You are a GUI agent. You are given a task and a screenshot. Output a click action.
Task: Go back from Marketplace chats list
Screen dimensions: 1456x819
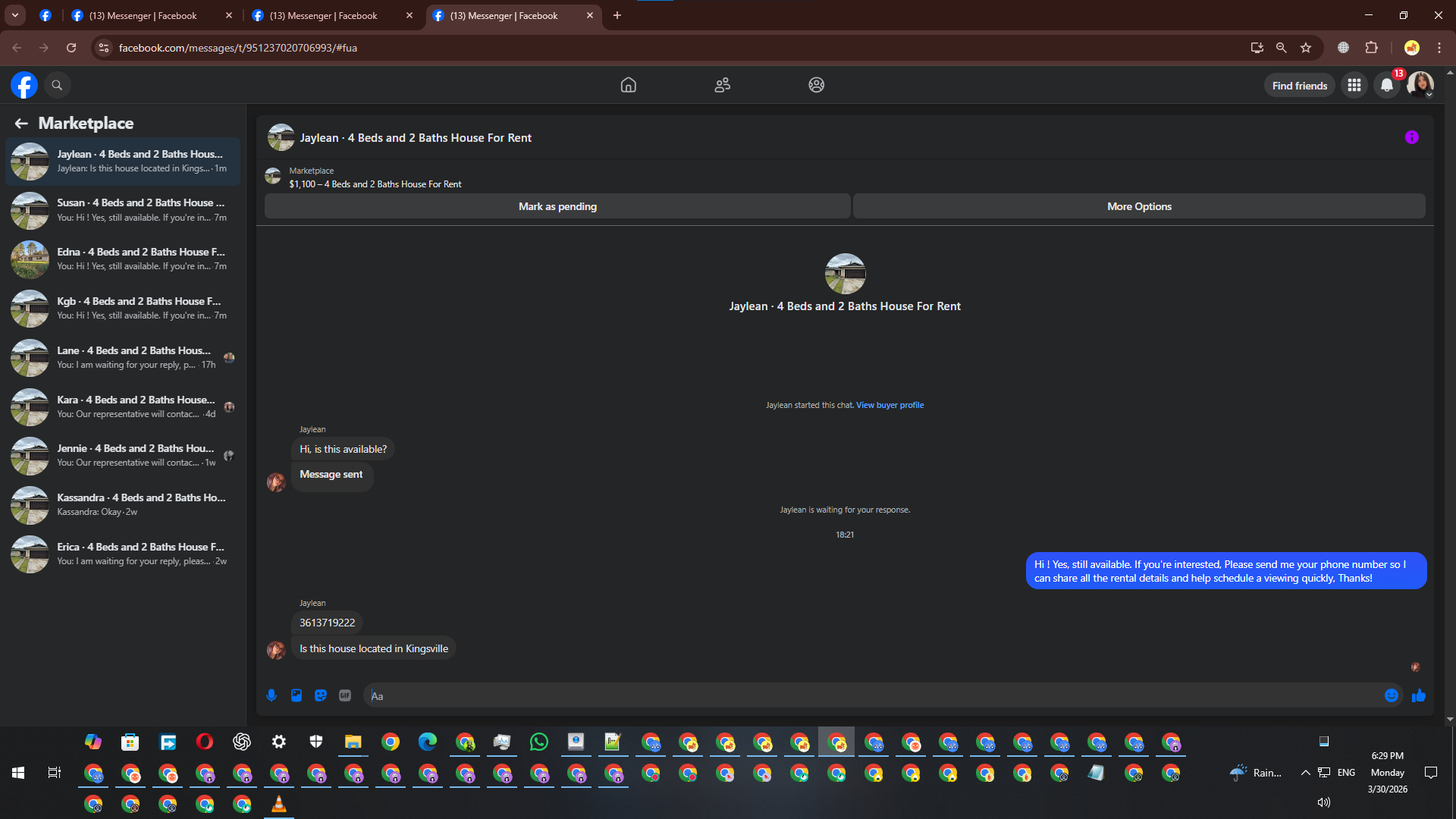click(x=21, y=123)
